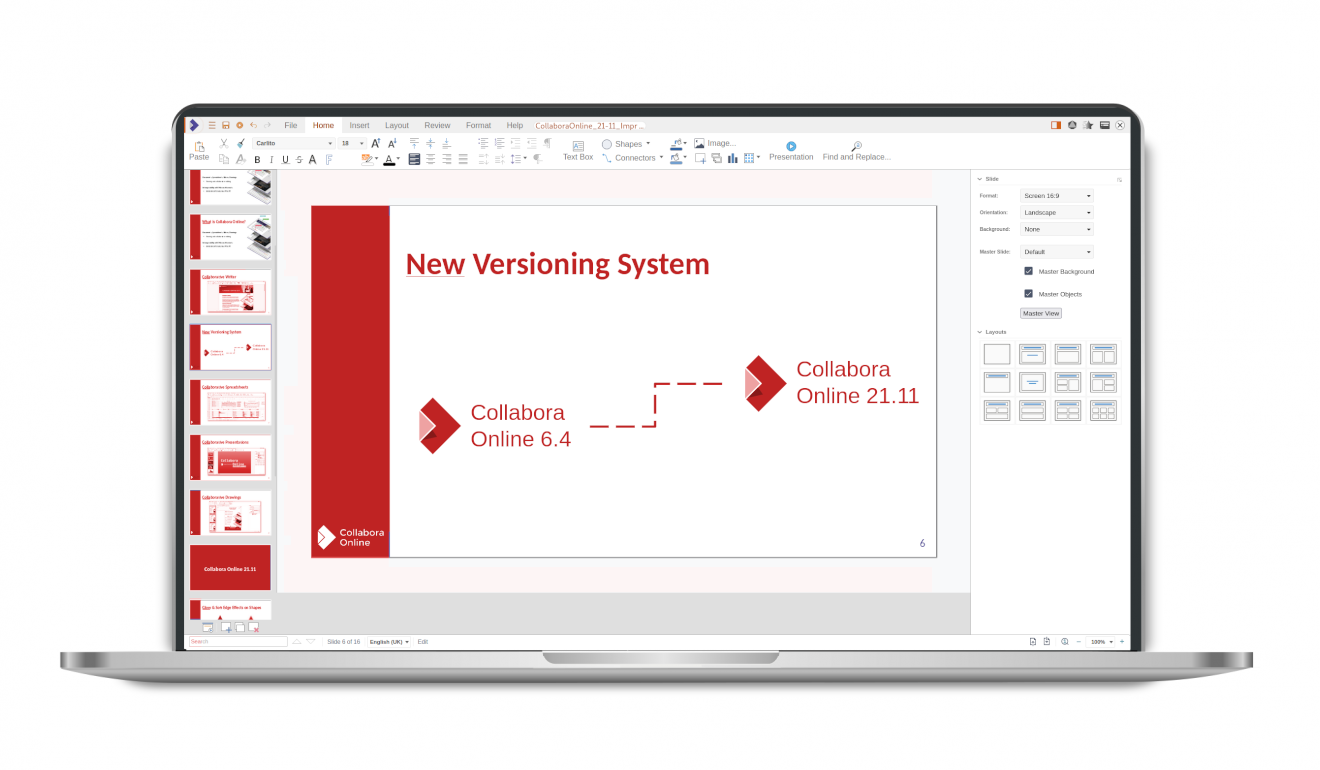The width and height of the screenshot is (1320, 770).
Task: Enable Master Background checkbox
Action: tap(1028, 271)
